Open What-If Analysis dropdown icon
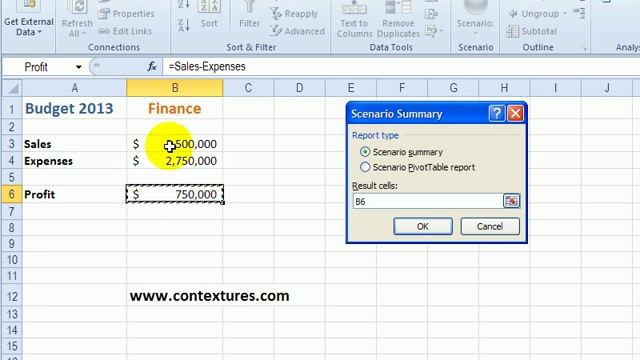Viewport: 640px width, 360px height. click(433, 31)
